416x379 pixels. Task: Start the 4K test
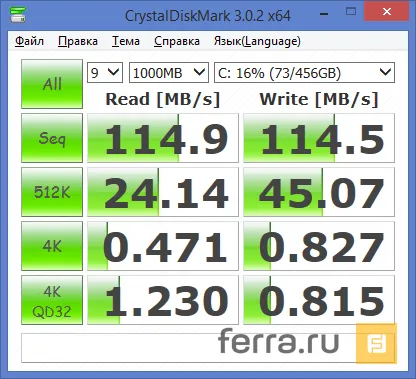(x=52, y=246)
